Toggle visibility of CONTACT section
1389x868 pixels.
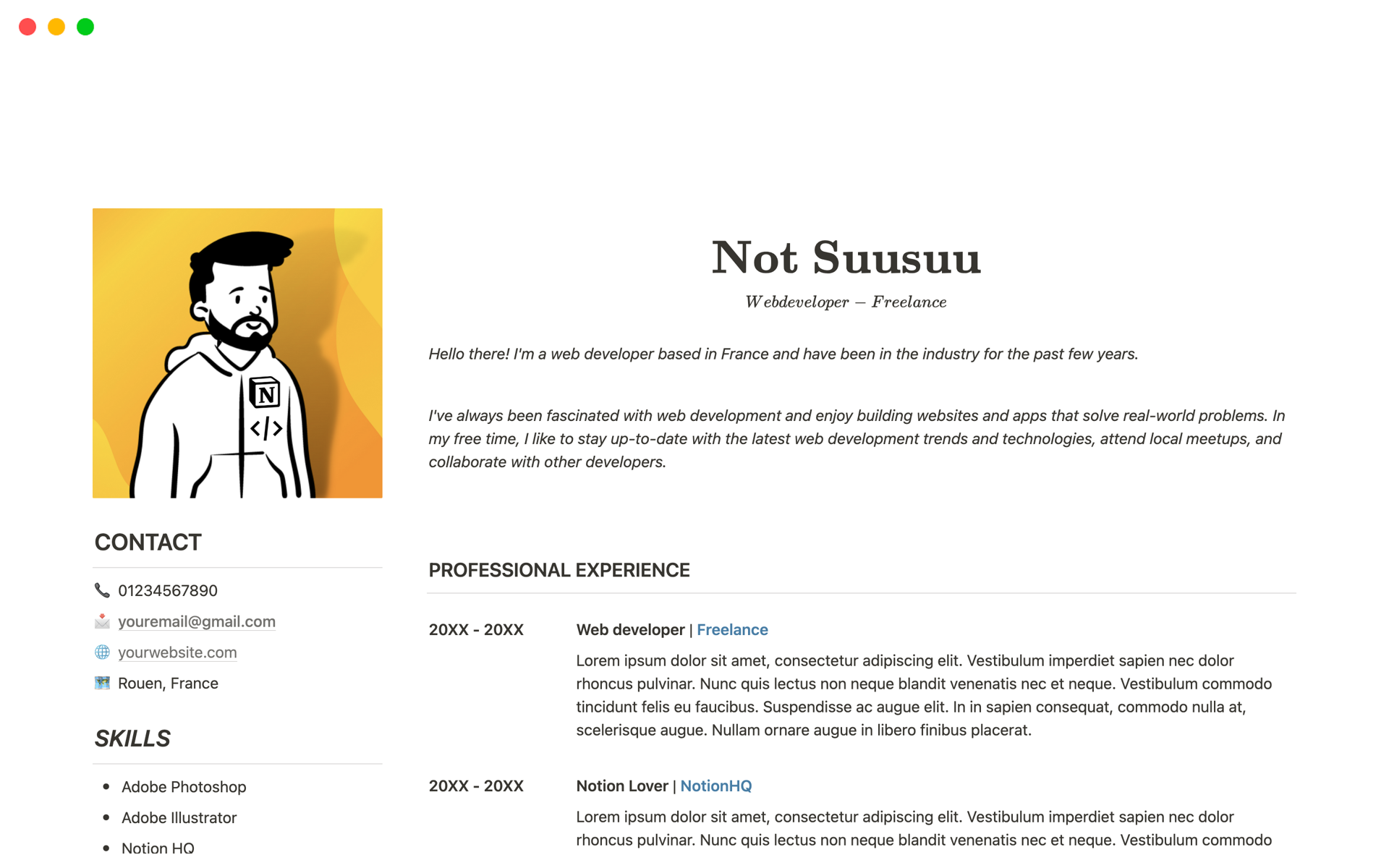point(148,542)
